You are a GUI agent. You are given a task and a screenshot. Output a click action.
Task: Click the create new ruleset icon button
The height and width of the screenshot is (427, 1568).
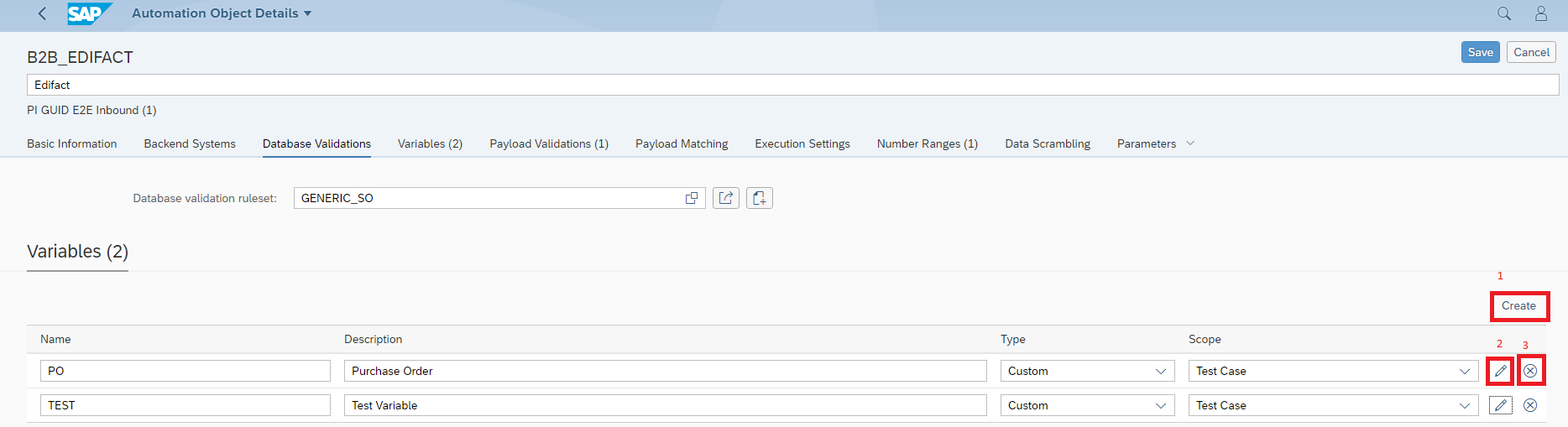(x=760, y=198)
